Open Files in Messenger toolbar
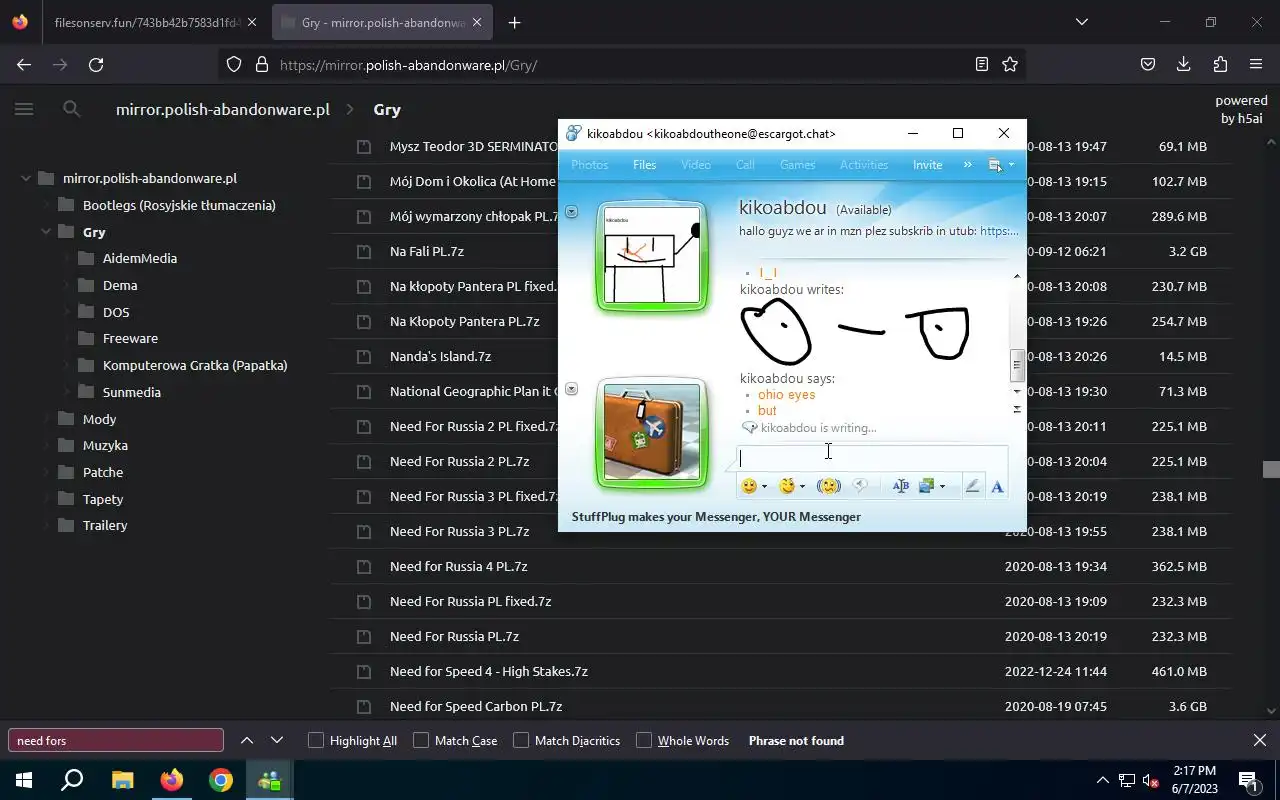1280x800 pixels. point(645,165)
